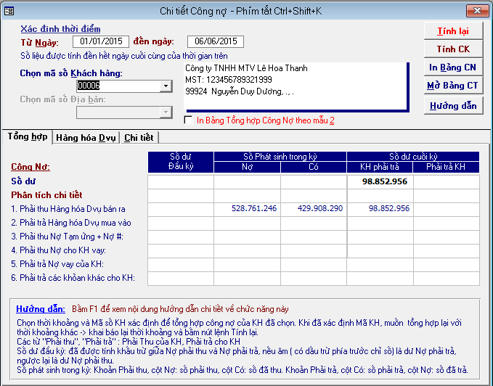Screen dimensions: 493x386
Task: Click row 4. Phải thu Nợ cho KH vay
Action: pos(58,250)
